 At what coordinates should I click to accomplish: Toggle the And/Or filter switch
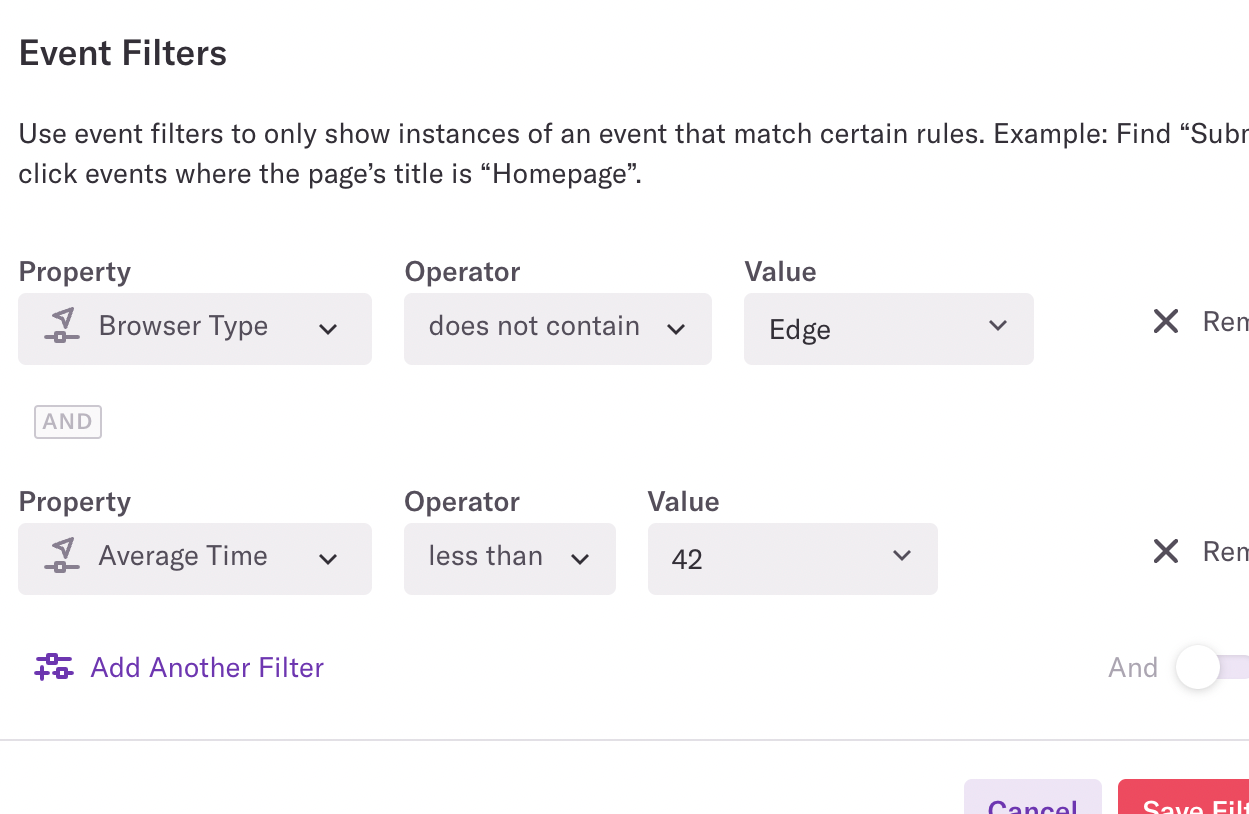(1210, 667)
